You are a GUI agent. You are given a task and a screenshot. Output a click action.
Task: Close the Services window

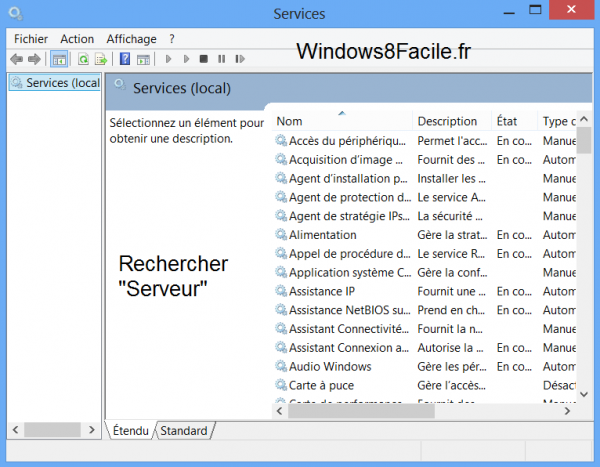point(571,10)
